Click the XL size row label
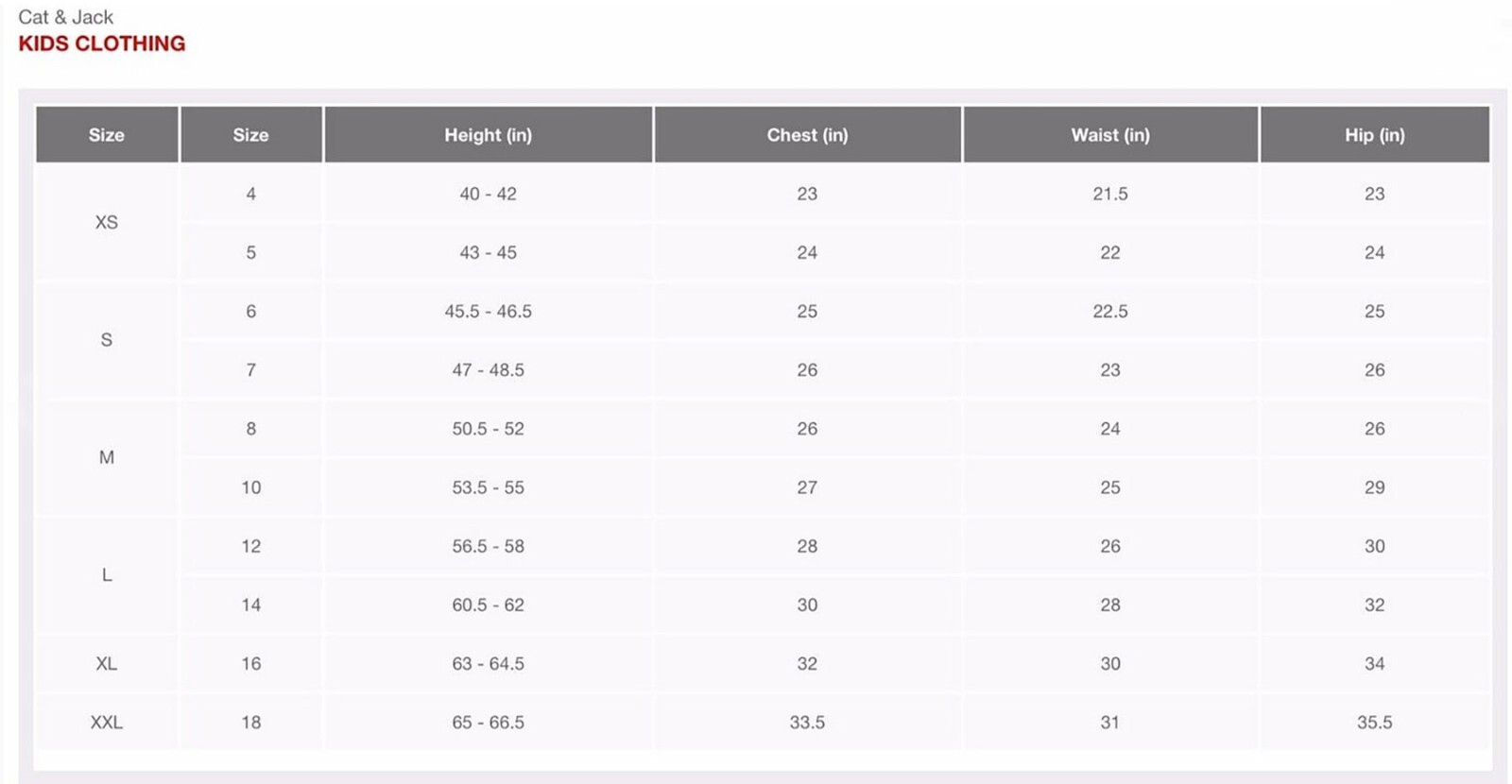 tap(107, 664)
